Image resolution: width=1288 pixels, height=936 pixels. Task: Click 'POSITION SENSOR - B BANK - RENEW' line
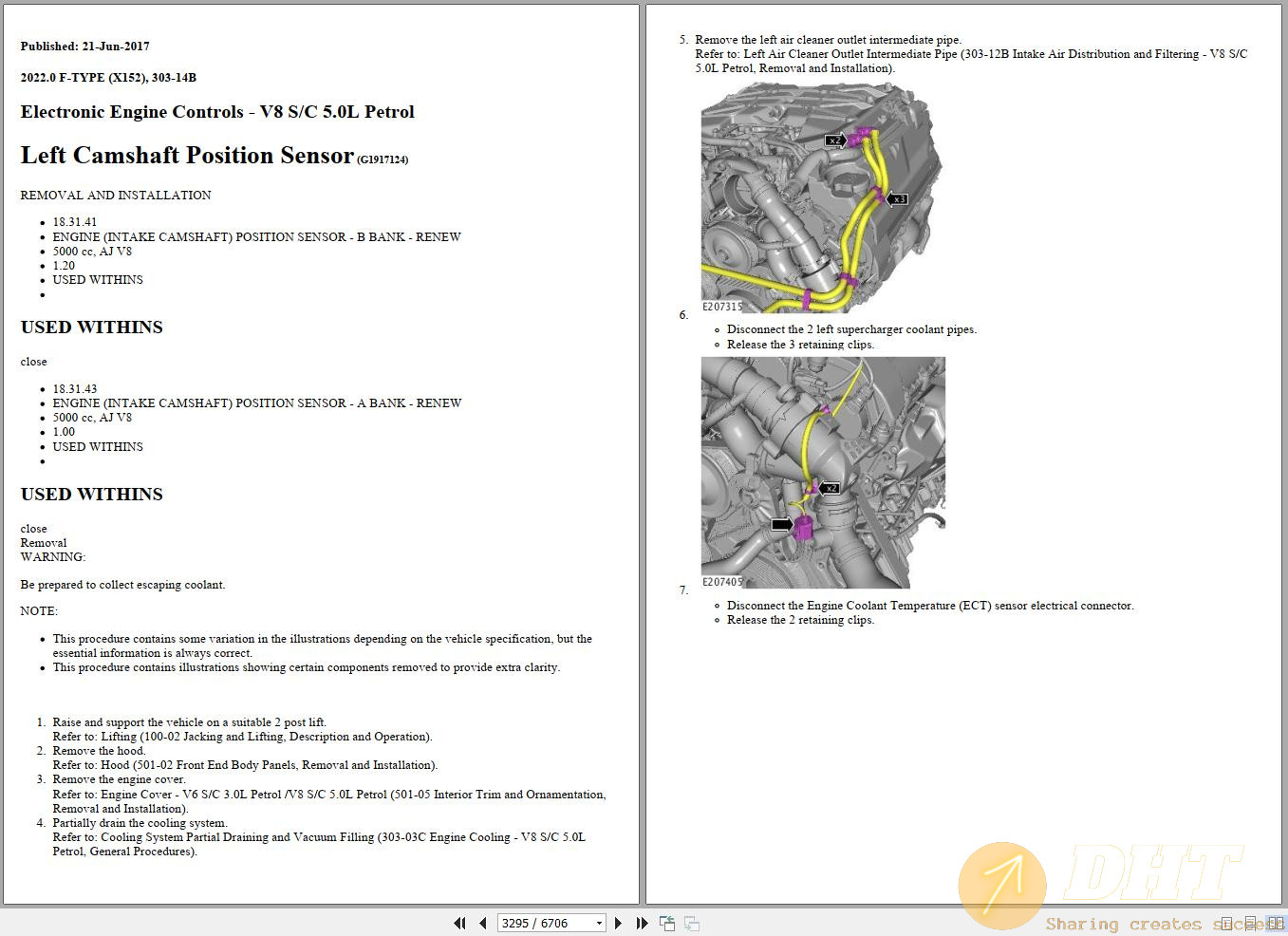(x=257, y=236)
